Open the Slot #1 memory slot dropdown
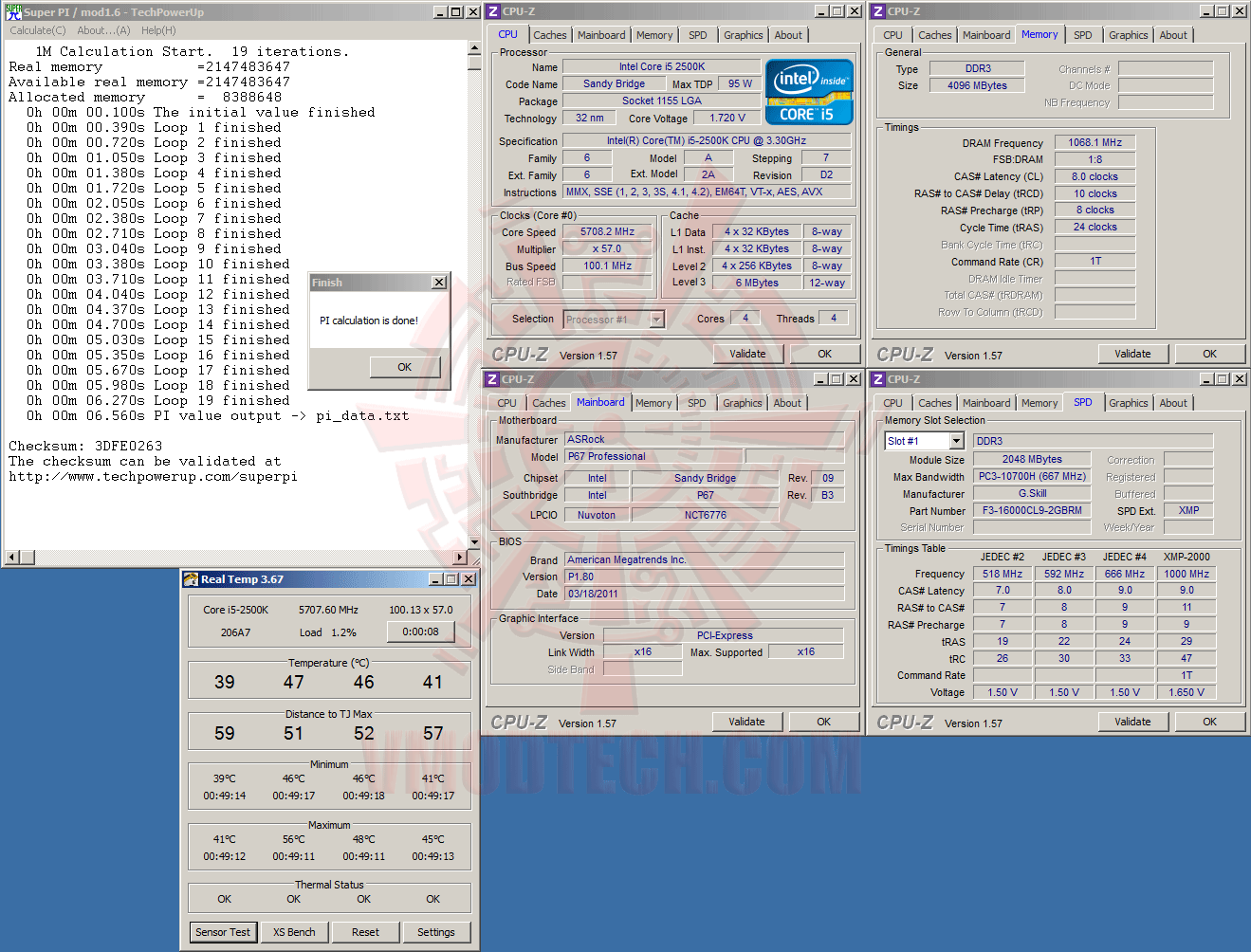Viewport: 1251px width, 952px height. (956, 441)
